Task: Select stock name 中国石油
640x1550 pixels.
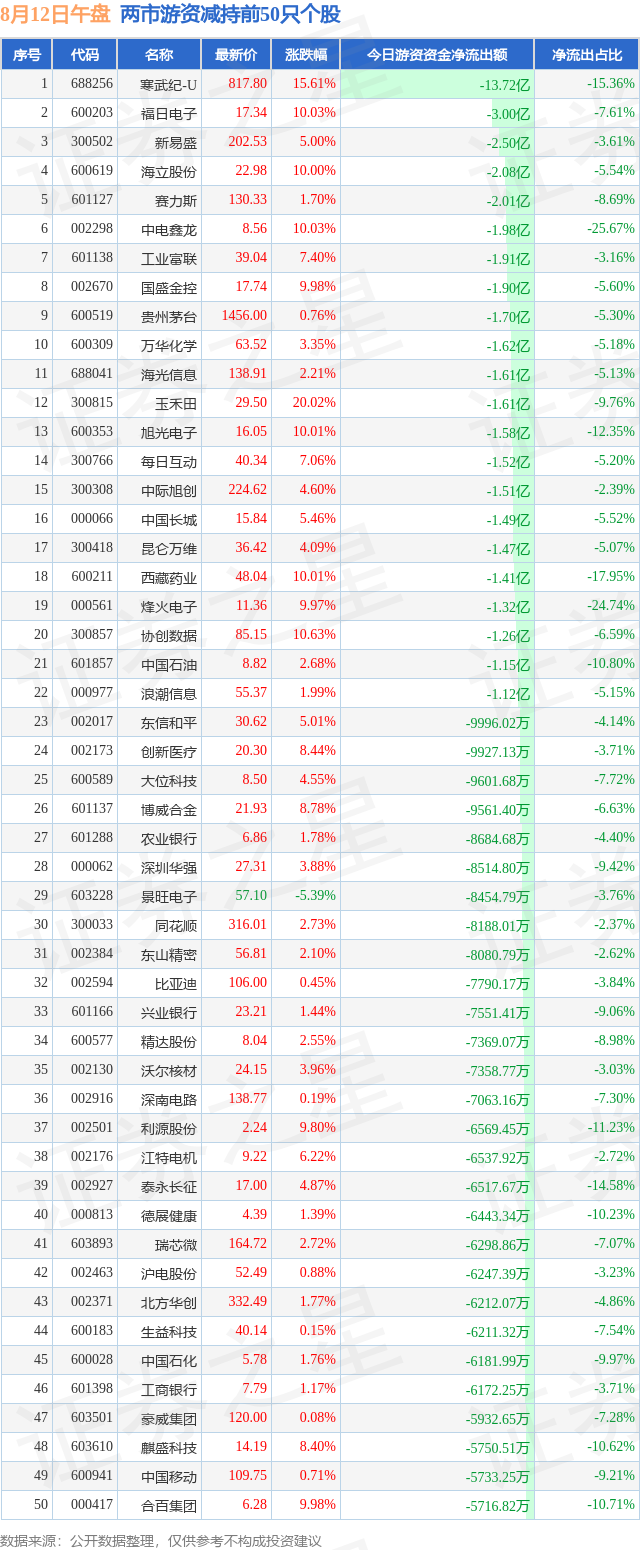Action: pos(169,665)
